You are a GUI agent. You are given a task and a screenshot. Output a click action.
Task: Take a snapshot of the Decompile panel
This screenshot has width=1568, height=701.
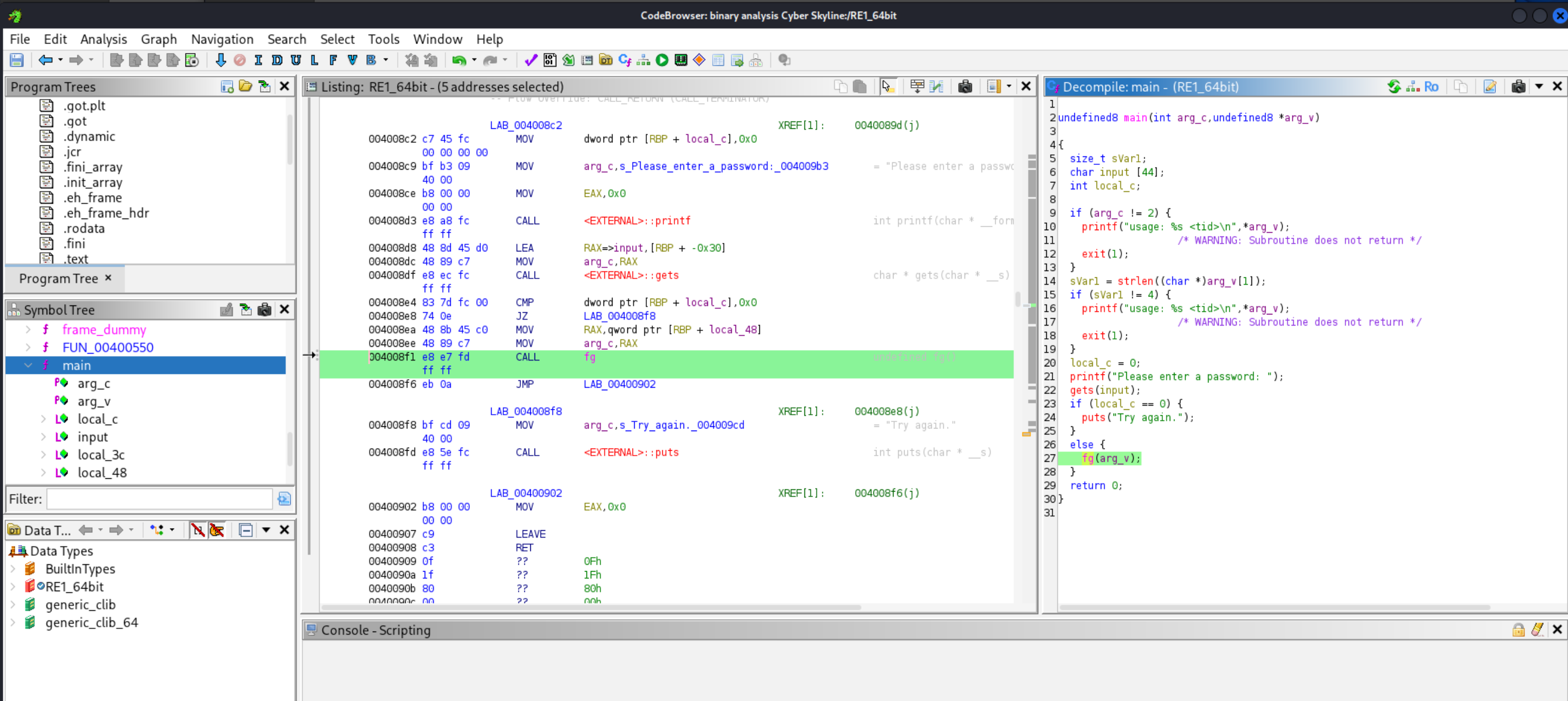(x=1518, y=86)
